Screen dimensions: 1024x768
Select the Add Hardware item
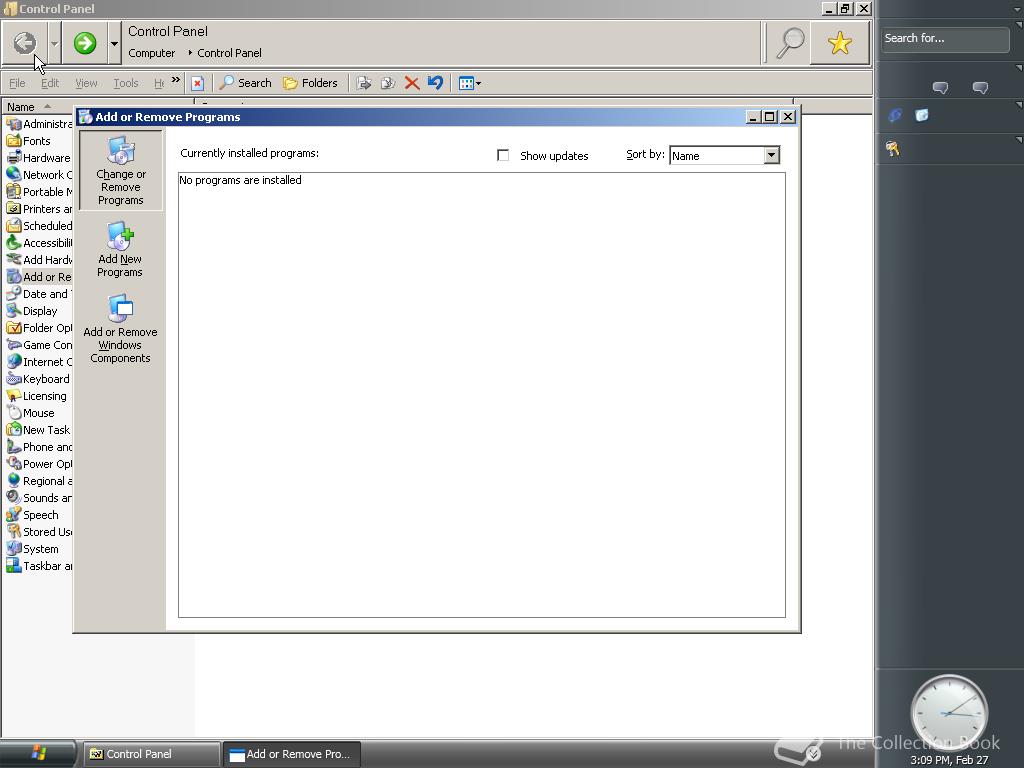[x=39, y=260]
